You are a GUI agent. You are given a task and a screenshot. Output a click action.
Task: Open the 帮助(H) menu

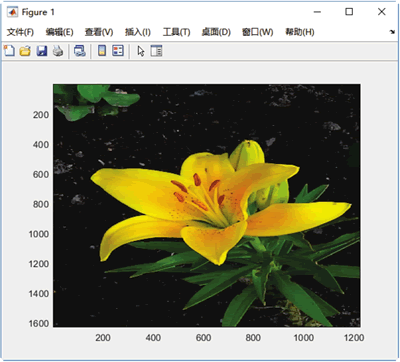(x=300, y=32)
